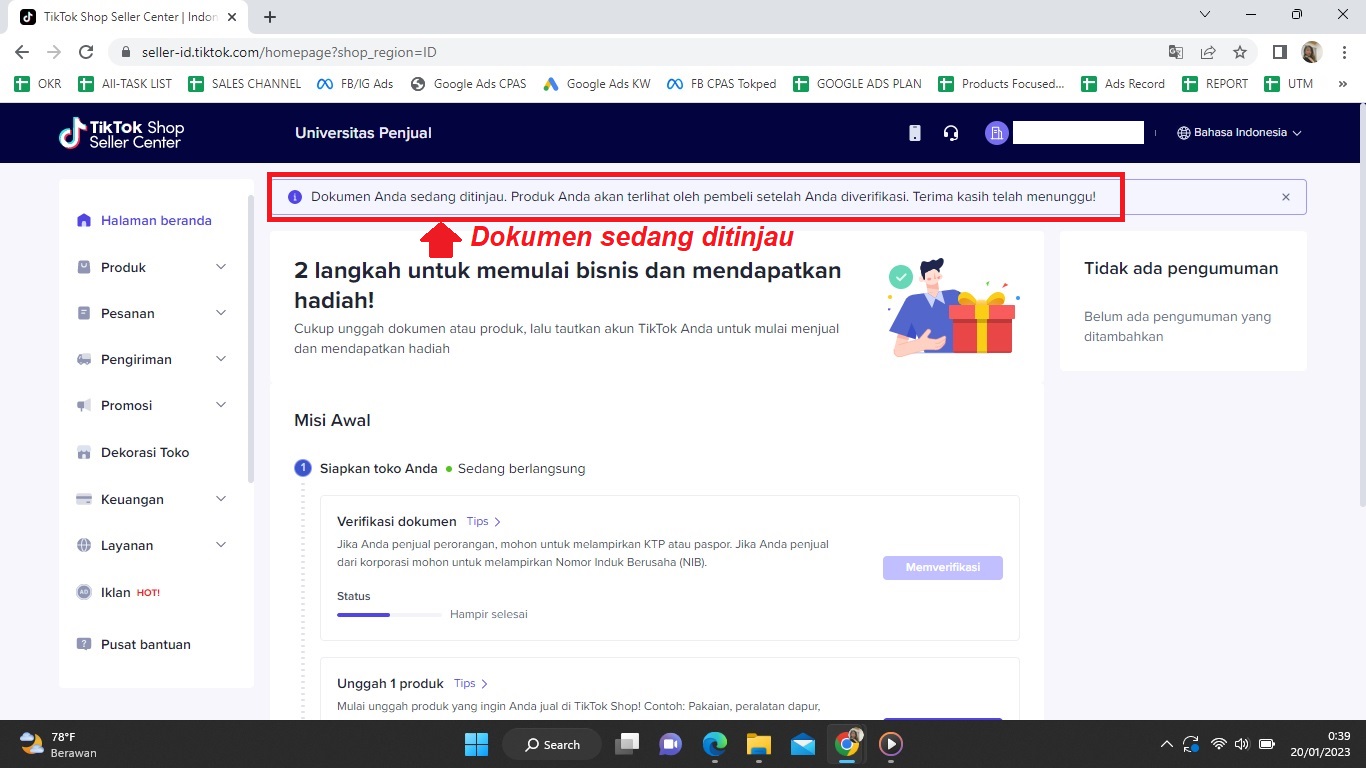Expand the Layanan menu chevron
The image size is (1366, 768).
pos(221,545)
